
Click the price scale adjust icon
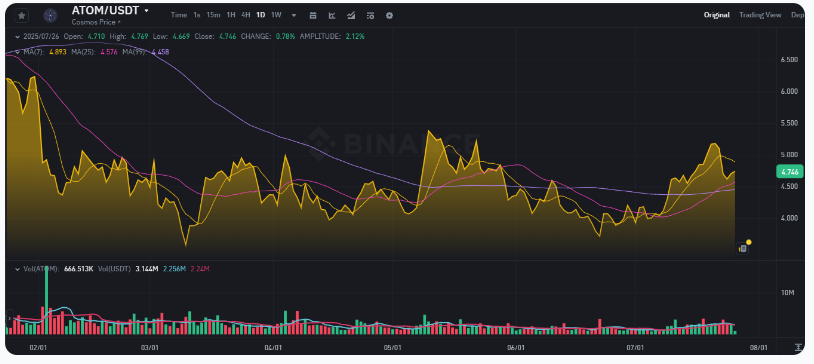pyautogui.click(x=797, y=346)
